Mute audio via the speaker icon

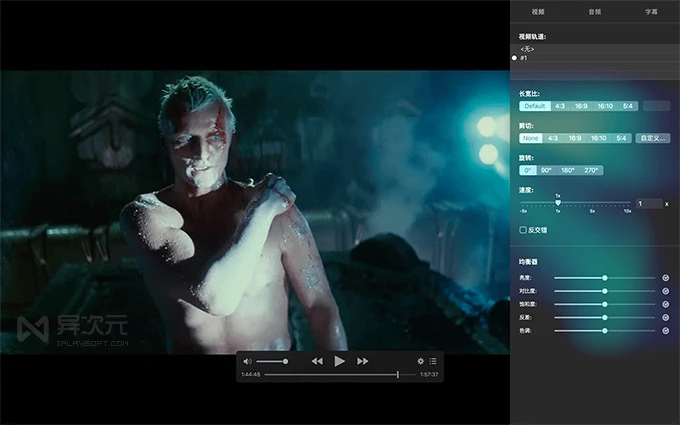coord(247,360)
